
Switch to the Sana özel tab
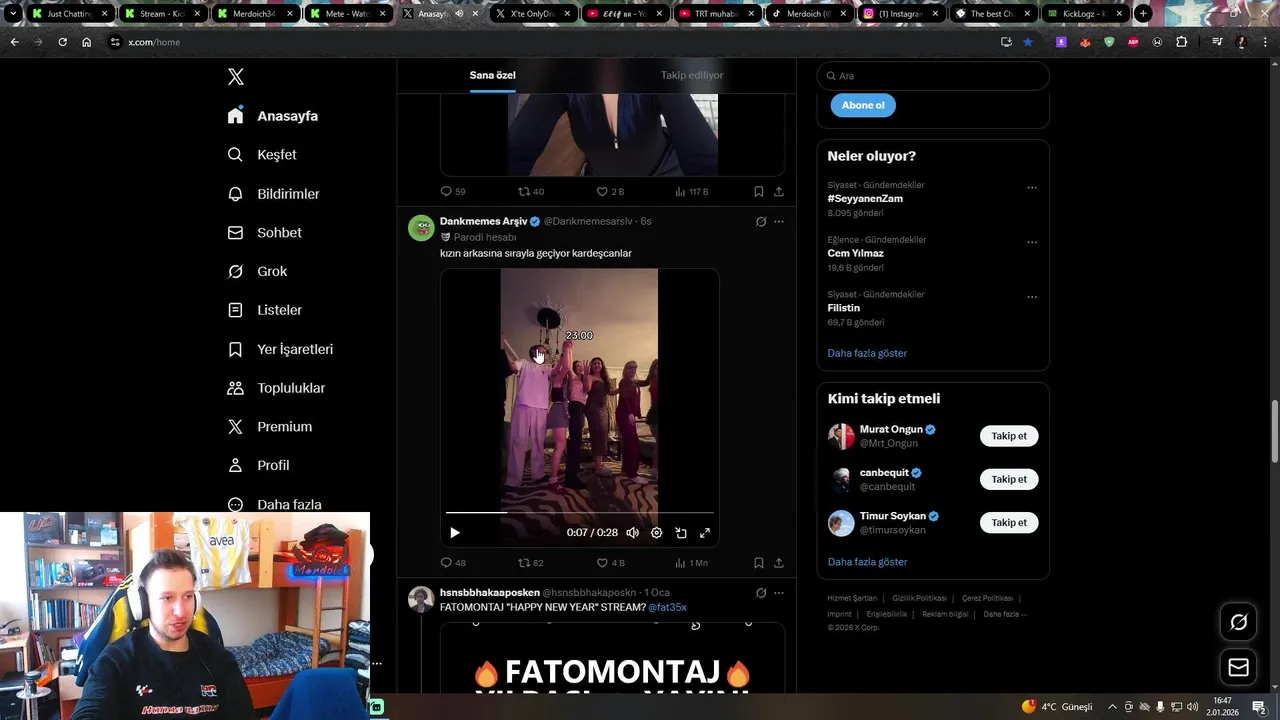(493, 75)
